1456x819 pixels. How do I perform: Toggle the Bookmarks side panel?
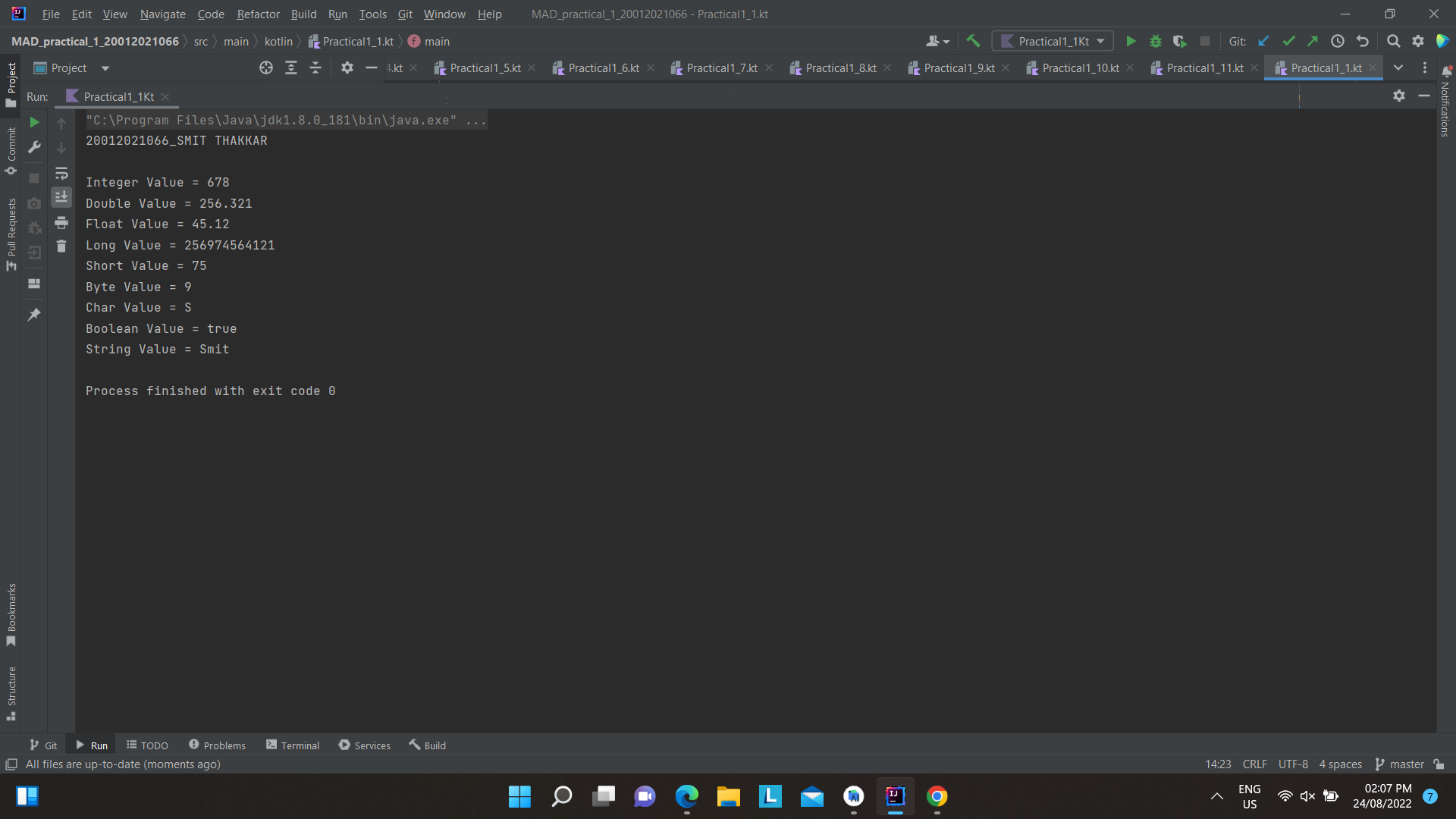[x=11, y=615]
